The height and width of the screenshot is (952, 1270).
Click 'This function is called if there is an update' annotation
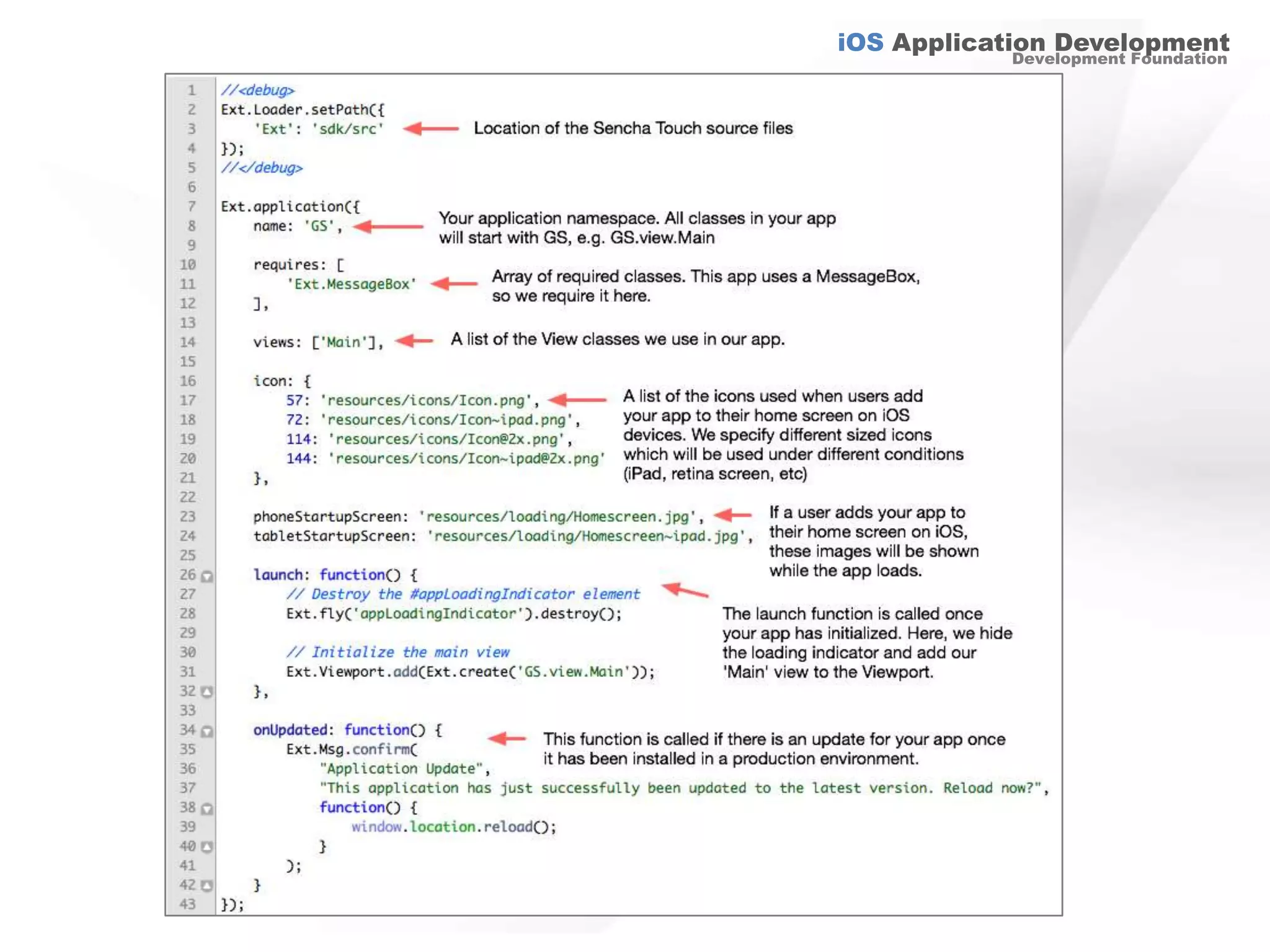(774, 749)
